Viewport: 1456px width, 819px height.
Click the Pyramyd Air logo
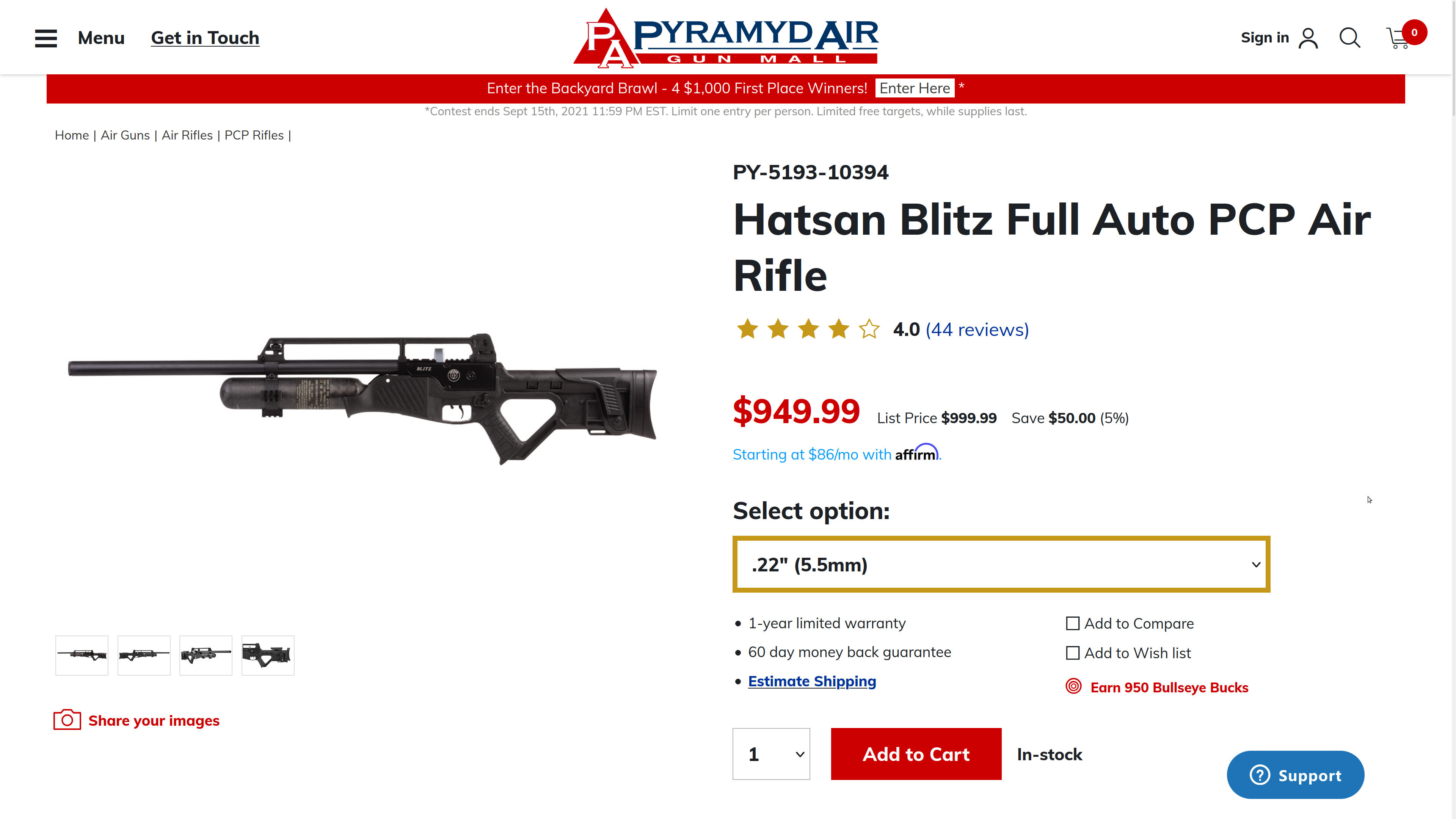[x=726, y=38]
